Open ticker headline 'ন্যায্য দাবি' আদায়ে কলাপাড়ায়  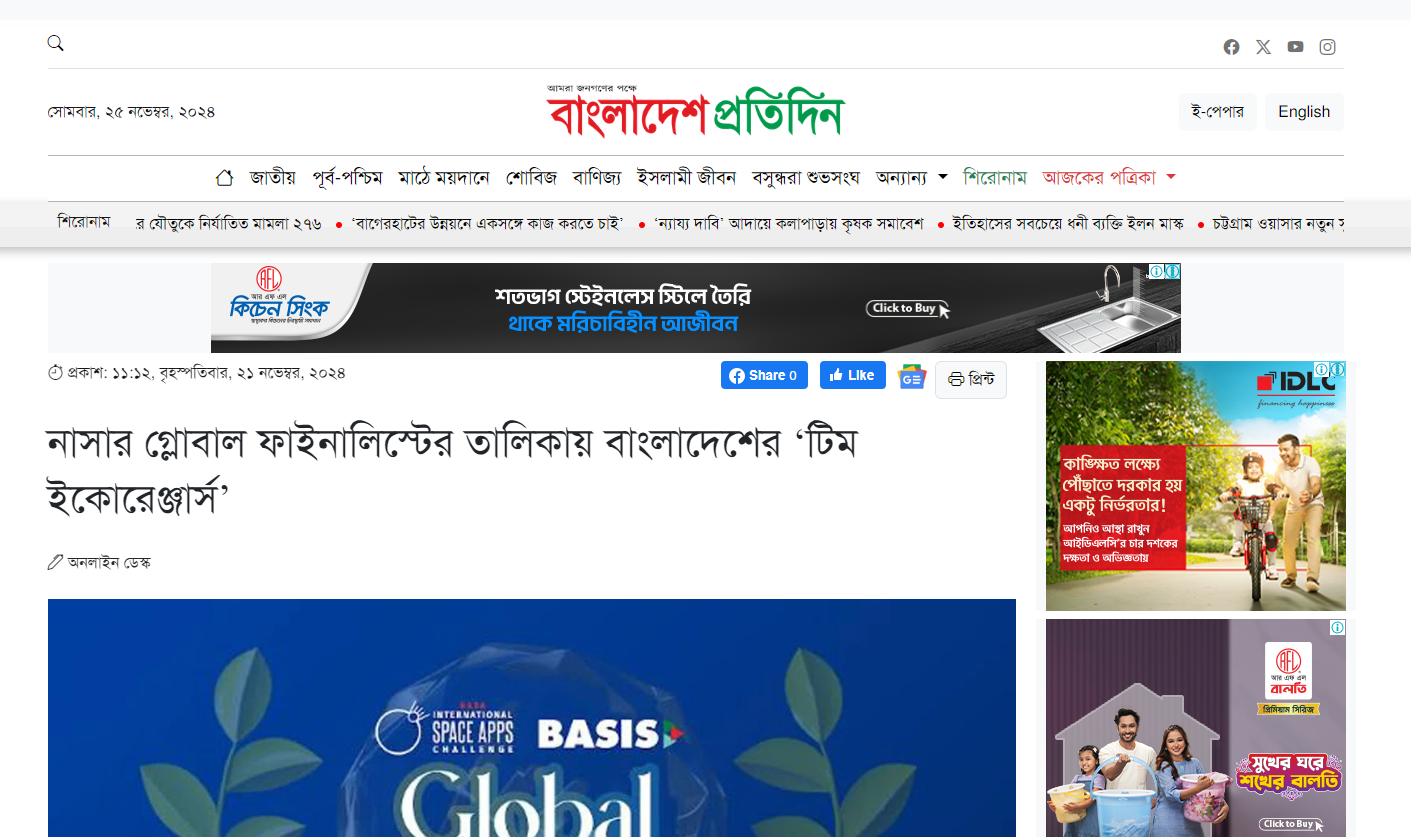tap(788, 223)
